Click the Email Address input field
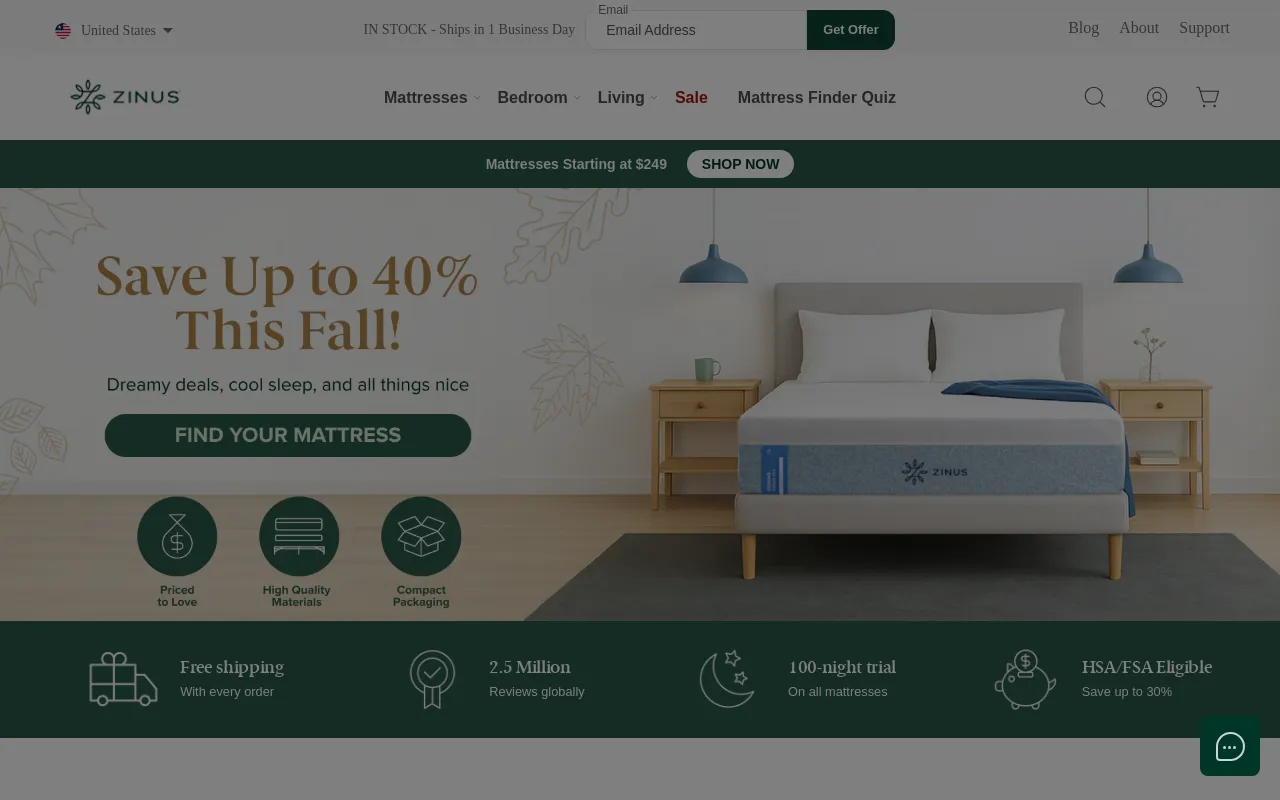 pos(697,30)
